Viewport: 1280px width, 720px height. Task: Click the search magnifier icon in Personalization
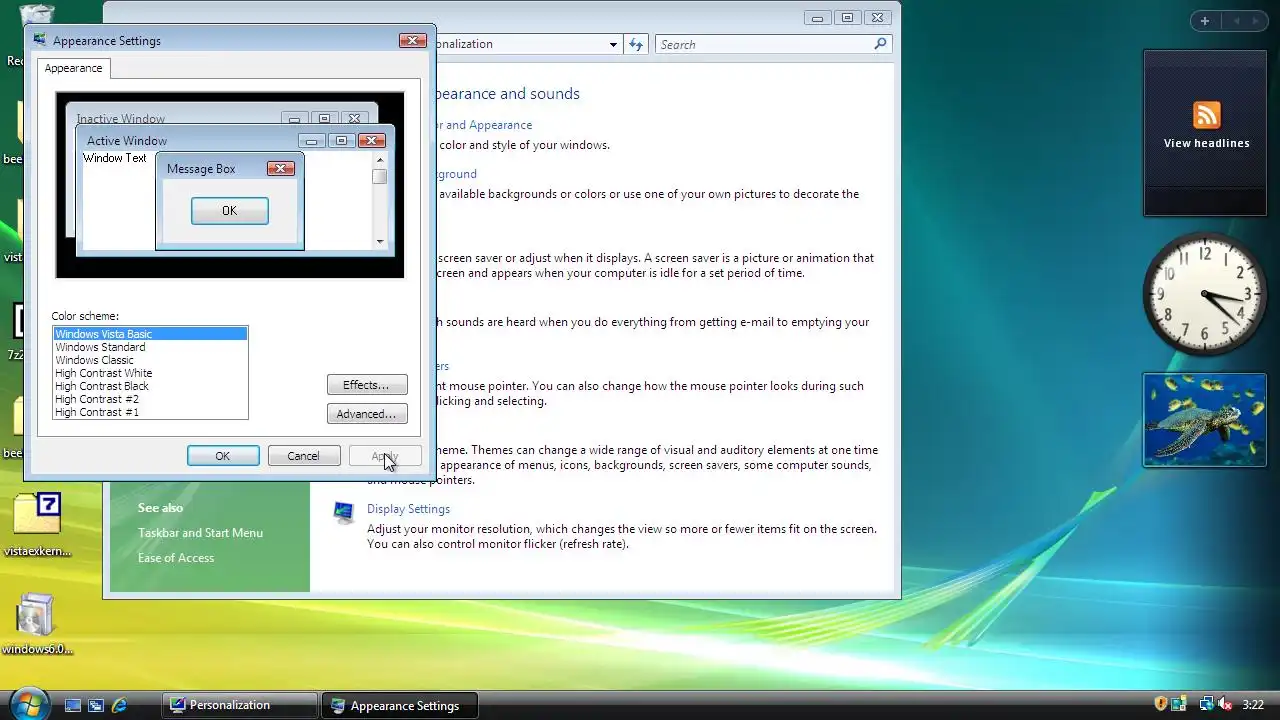(880, 44)
